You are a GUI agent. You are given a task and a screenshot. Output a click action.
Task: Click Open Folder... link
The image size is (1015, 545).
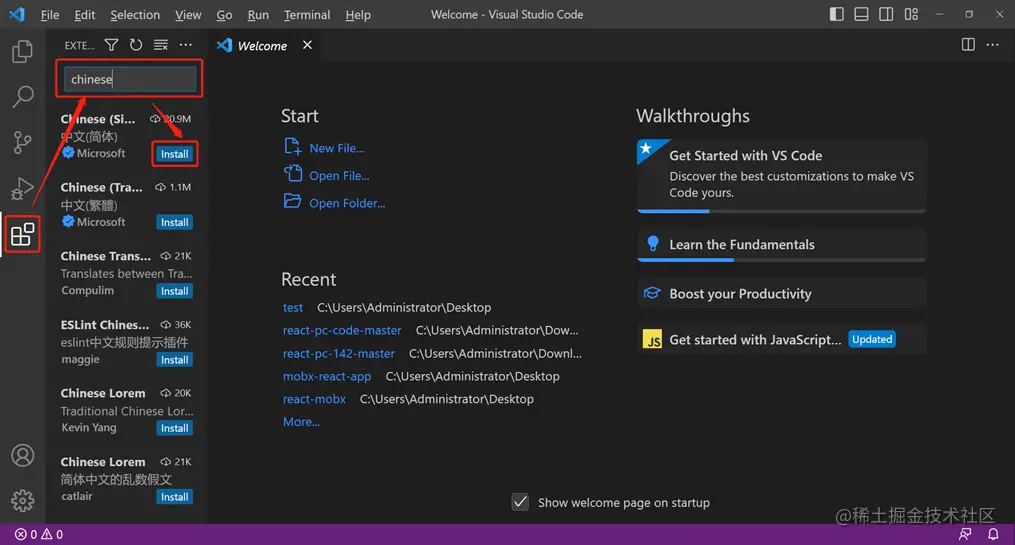(347, 203)
